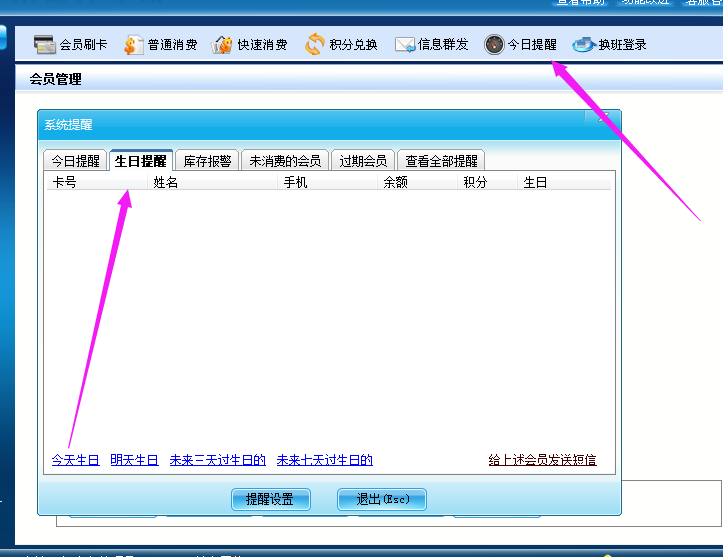This screenshot has height=557, width=723.
Task: Click the 信息群发 envelope icon
Action: 405,45
